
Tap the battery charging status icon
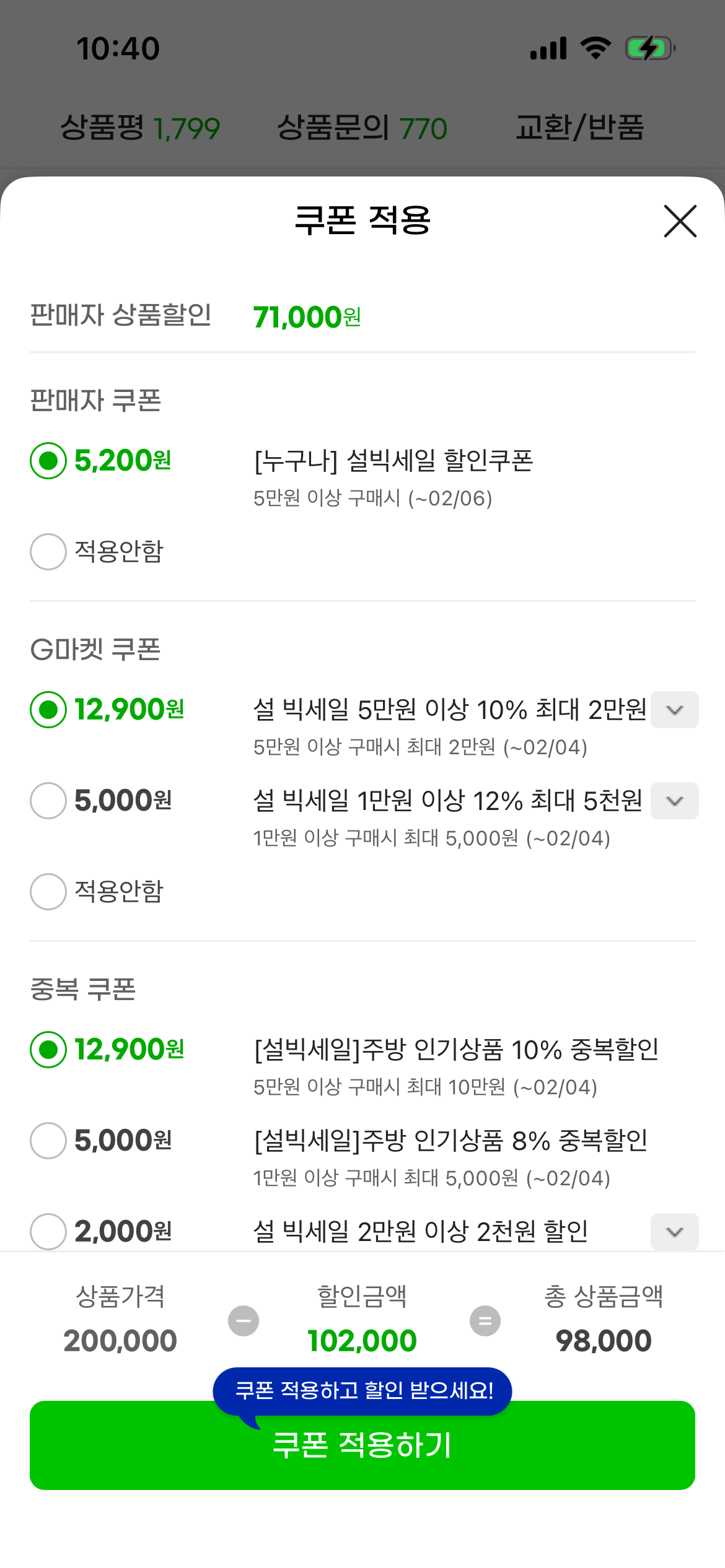(x=649, y=48)
